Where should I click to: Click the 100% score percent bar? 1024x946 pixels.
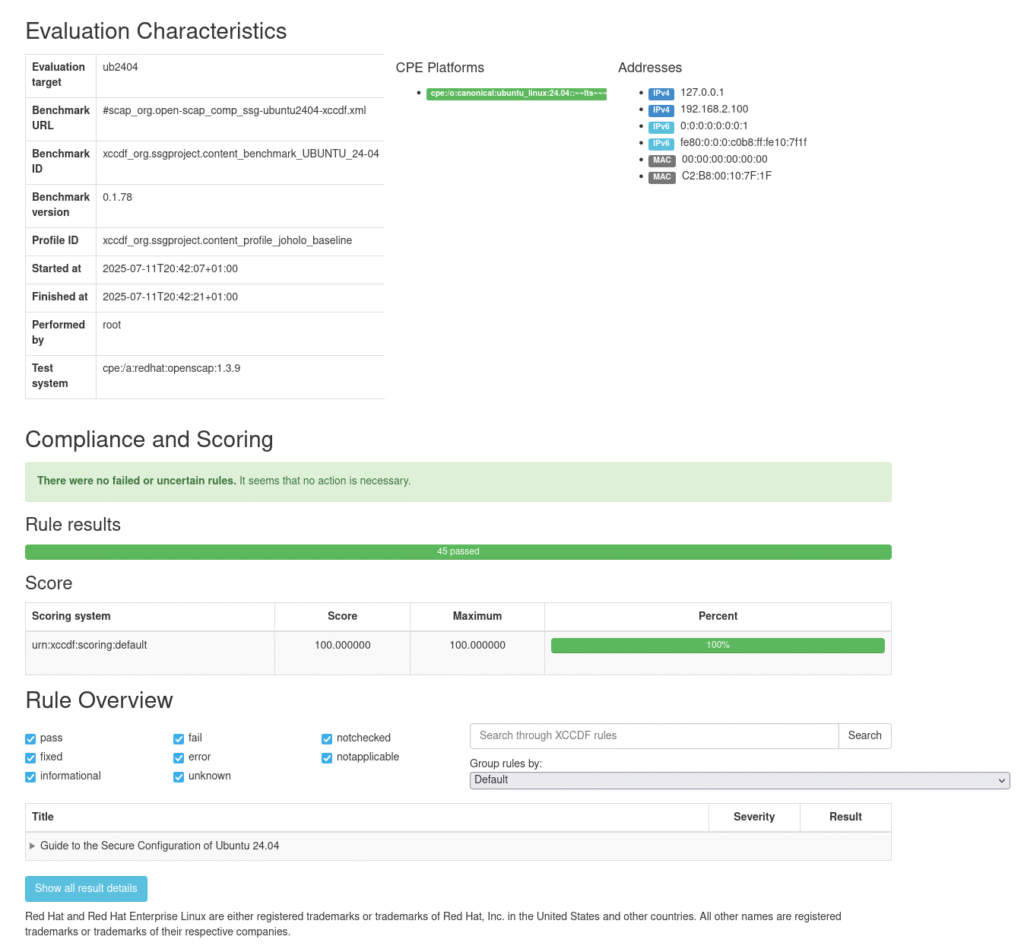pos(717,645)
